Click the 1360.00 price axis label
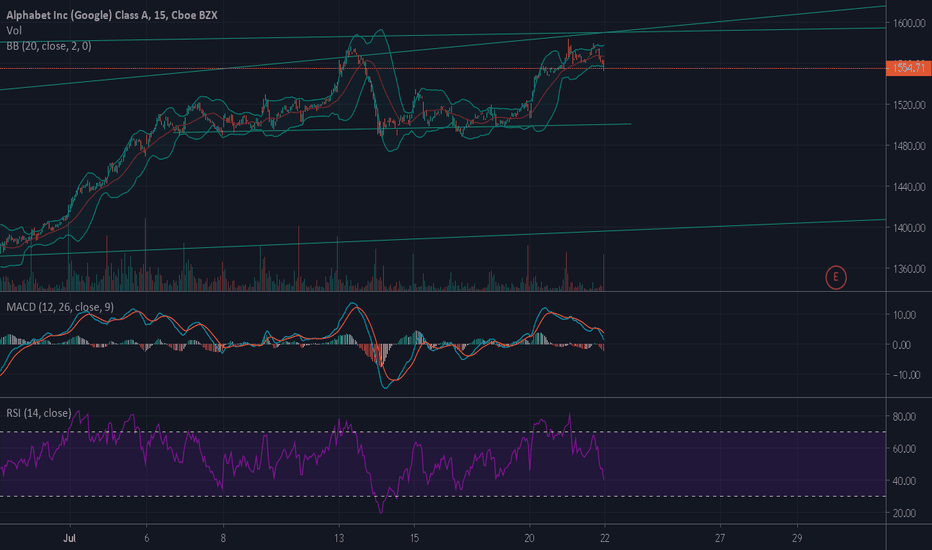Screen dimensions: 932x550 (909, 269)
